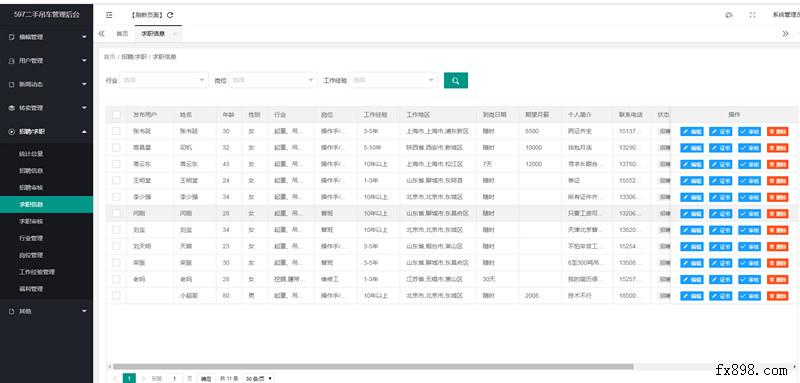Click the 确定 pagination confirm button
The image size is (800, 383).
pos(206,379)
